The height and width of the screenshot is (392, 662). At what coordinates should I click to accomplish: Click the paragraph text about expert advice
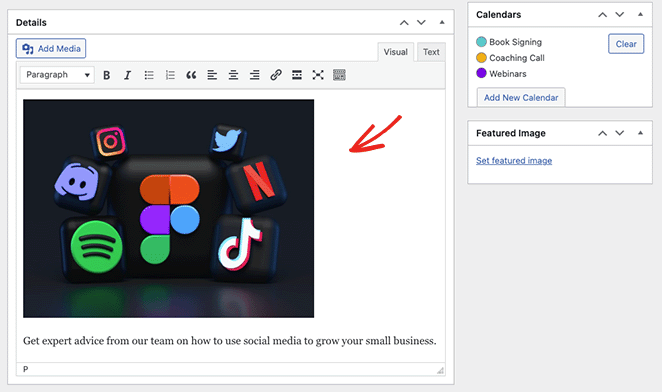(230, 341)
